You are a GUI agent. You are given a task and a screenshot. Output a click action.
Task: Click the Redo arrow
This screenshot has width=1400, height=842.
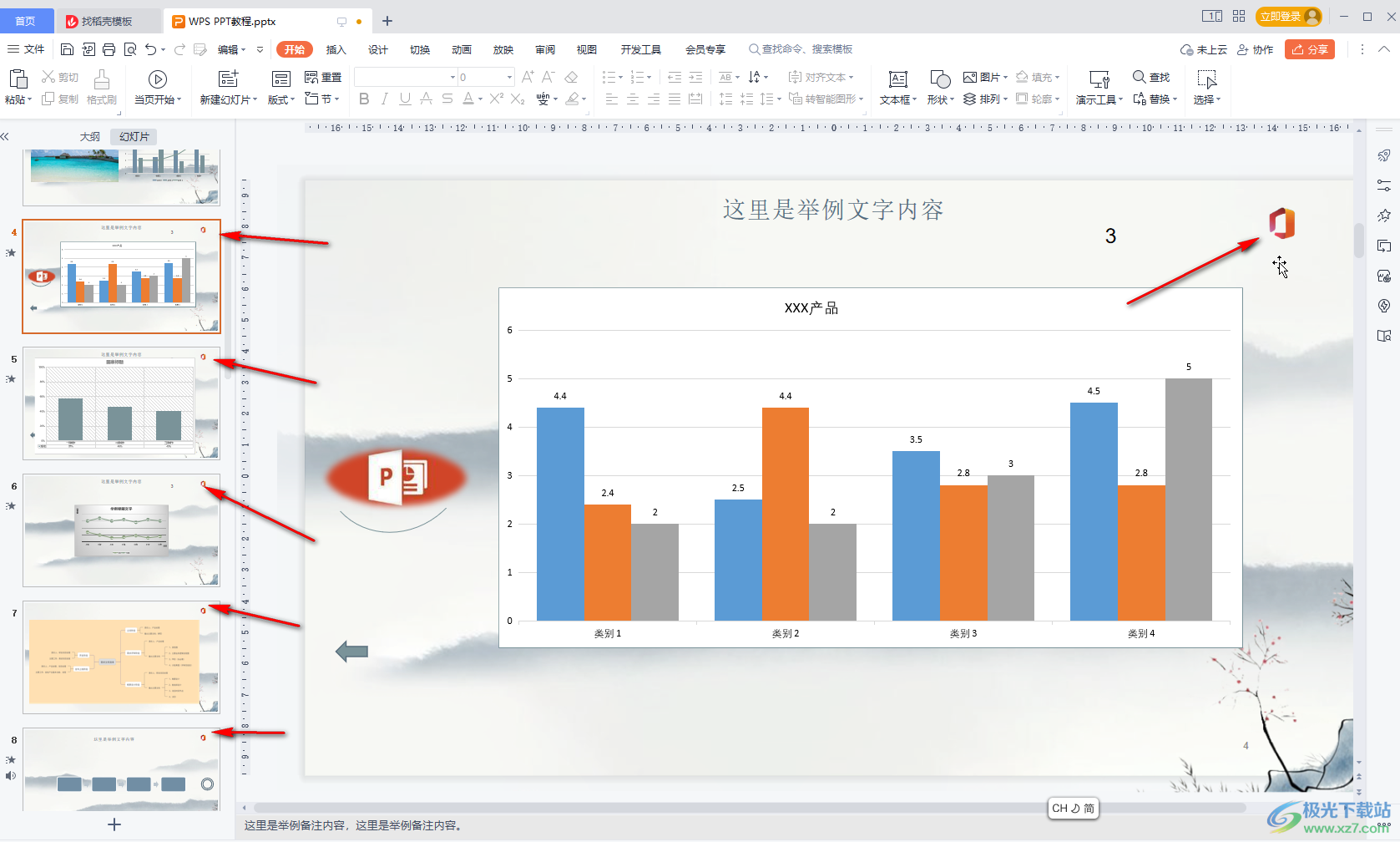[x=179, y=49]
